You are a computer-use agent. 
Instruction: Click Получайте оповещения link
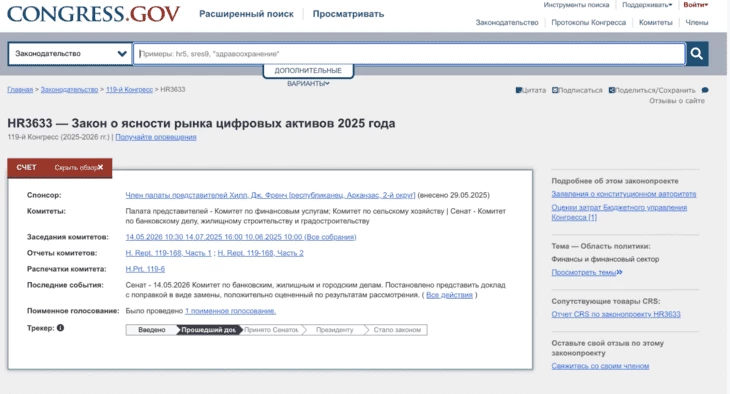(156, 137)
